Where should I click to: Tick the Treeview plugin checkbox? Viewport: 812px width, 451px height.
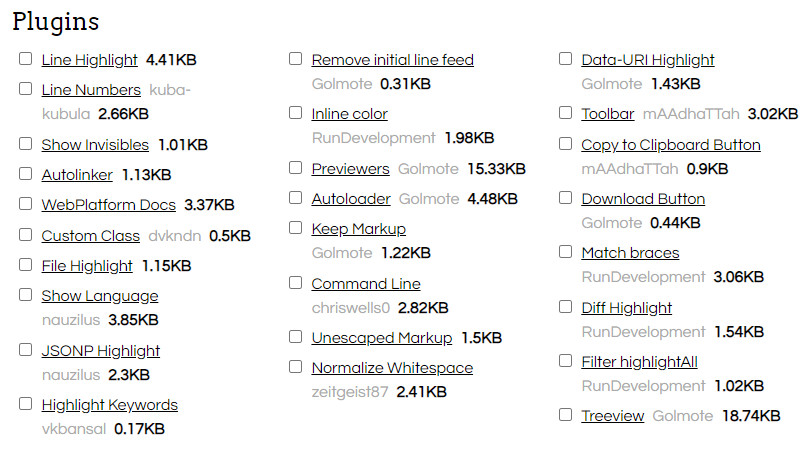coord(566,415)
